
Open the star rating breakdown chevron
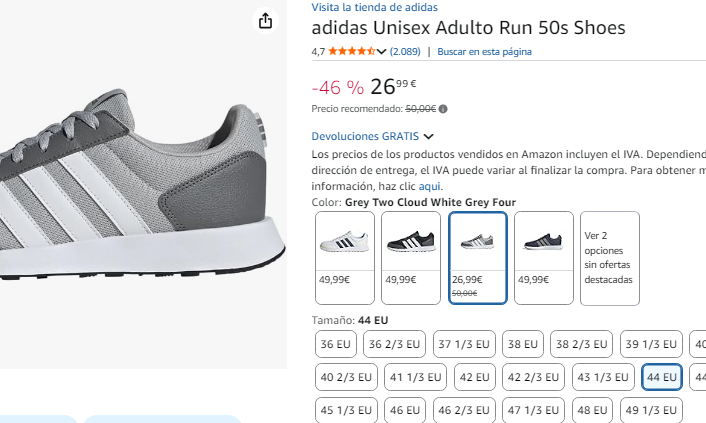click(381, 52)
